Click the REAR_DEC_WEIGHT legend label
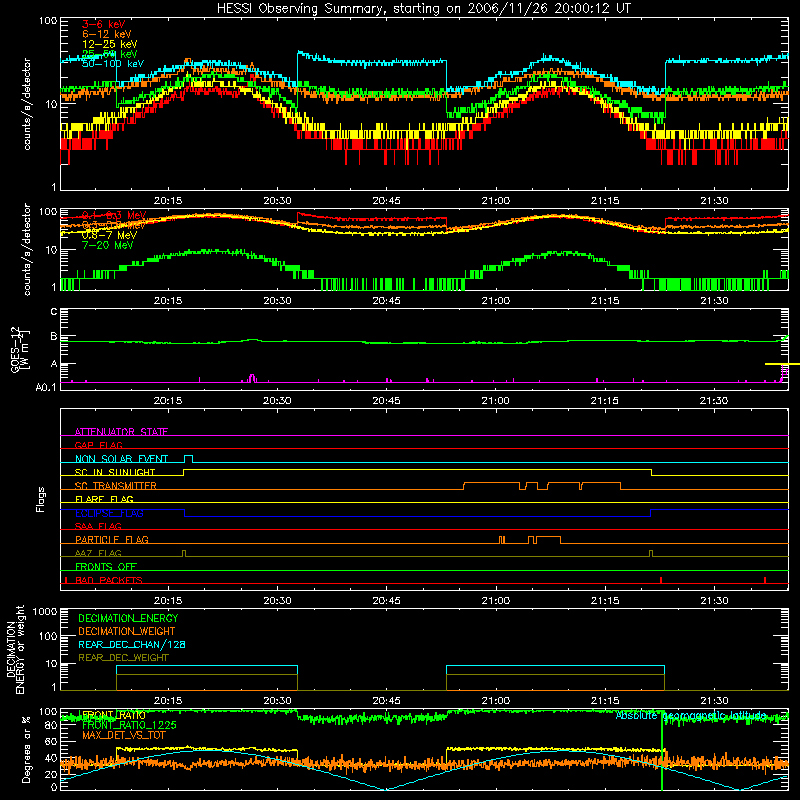Image resolution: width=800 pixels, height=800 pixels. (x=123, y=658)
